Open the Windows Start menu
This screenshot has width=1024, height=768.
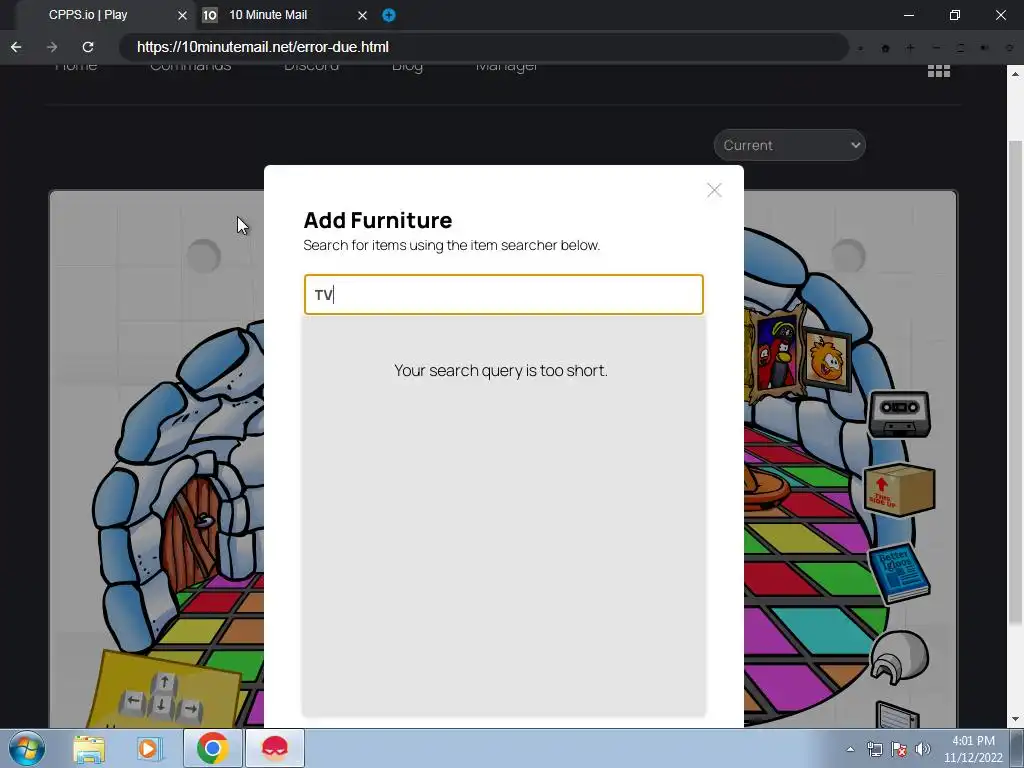click(27, 748)
